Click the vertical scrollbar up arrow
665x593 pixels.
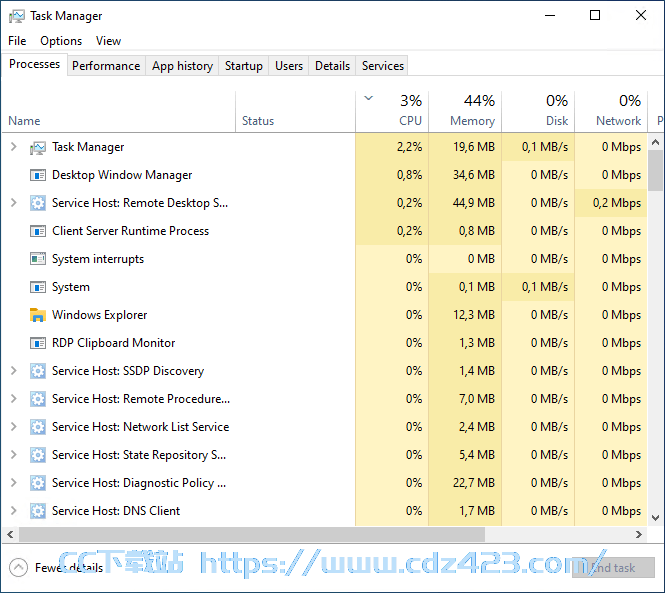(656, 142)
